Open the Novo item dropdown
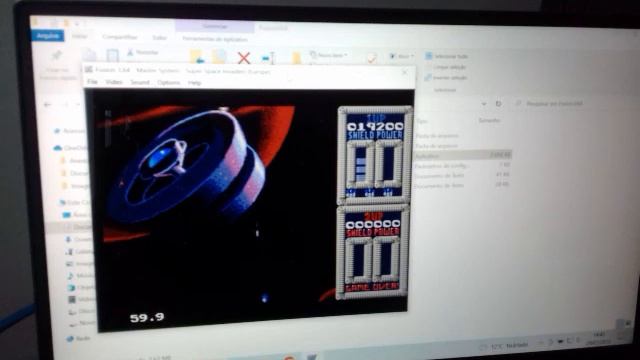Screen dimensions: 640x360 point(329,55)
